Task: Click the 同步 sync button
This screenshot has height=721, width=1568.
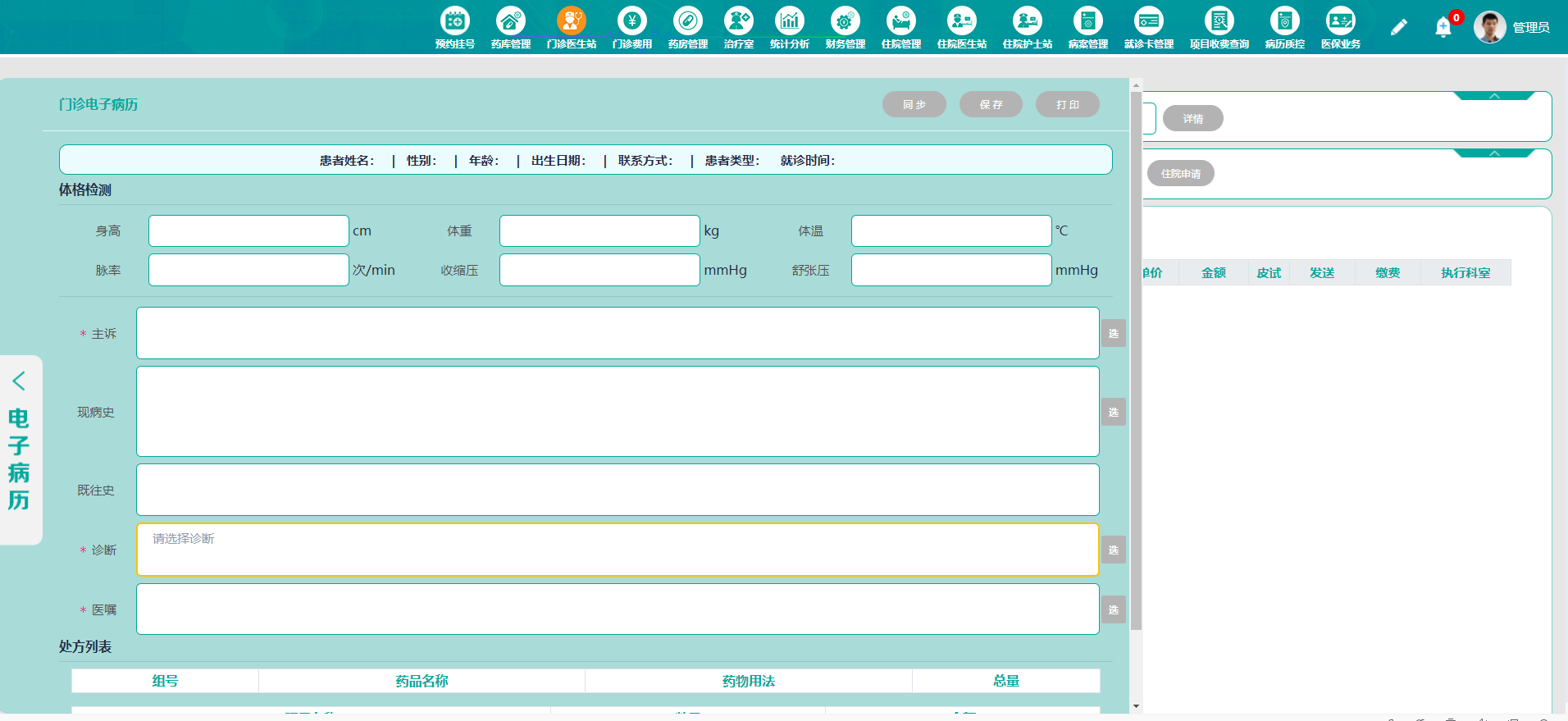Action: click(914, 104)
